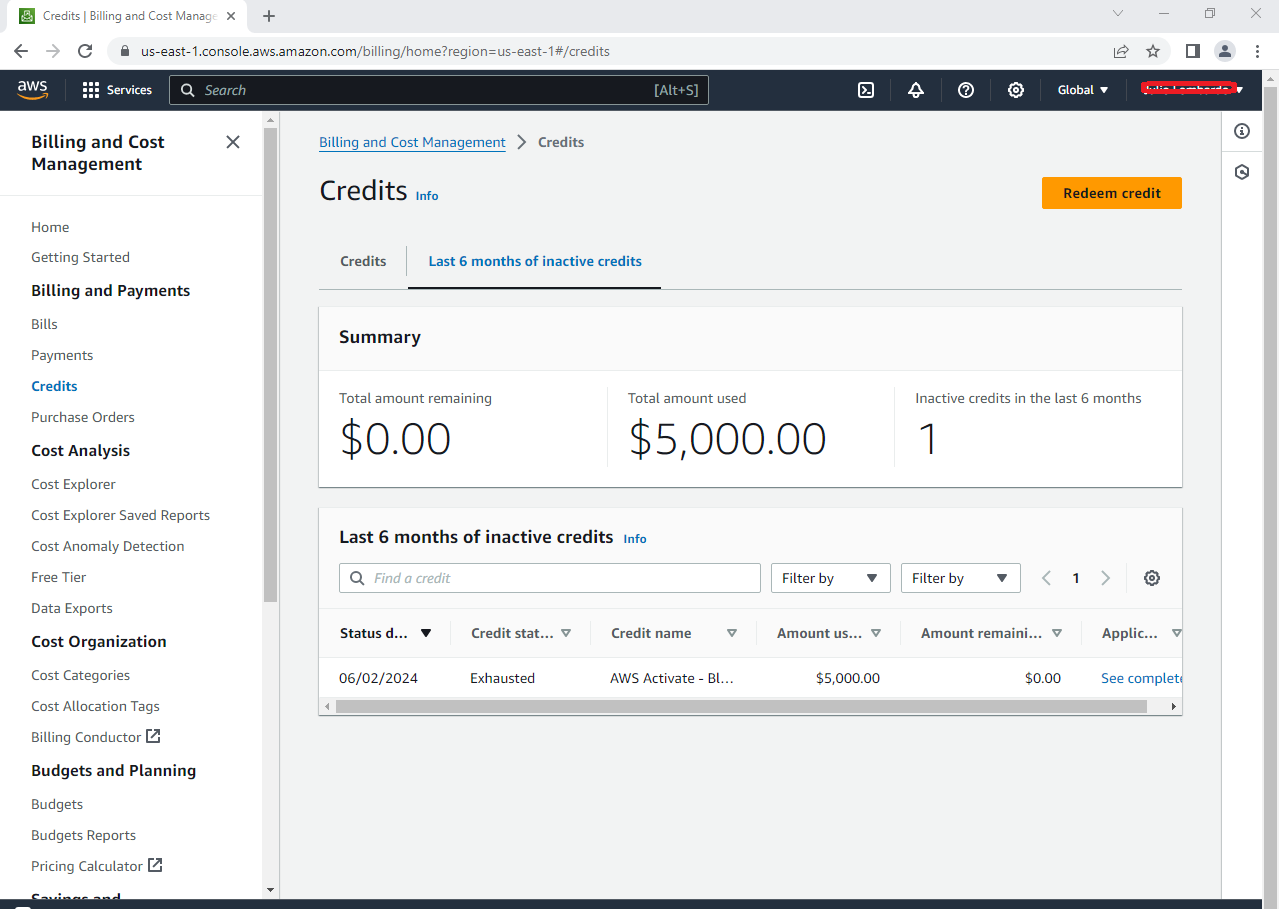Open the Chrome profile avatar
1279x909 pixels.
[1225, 51]
